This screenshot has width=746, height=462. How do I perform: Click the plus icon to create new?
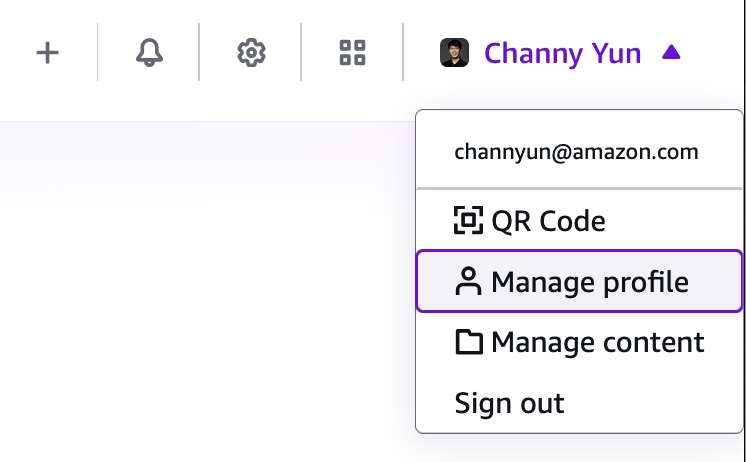point(48,52)
